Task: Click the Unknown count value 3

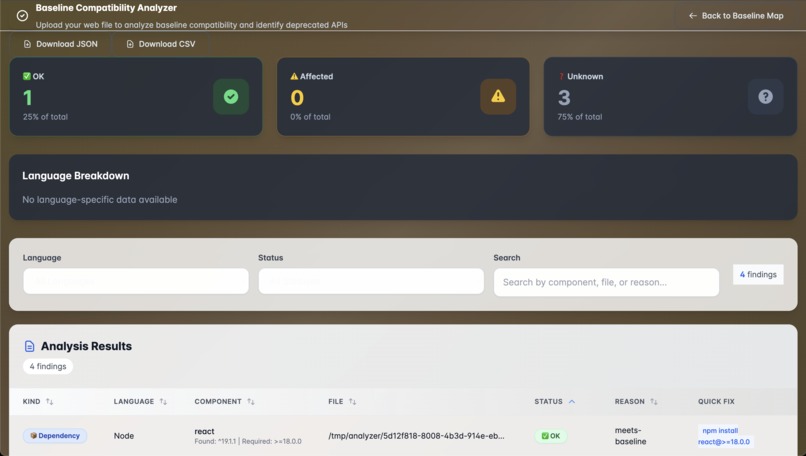Action: (x=564, y=98)
